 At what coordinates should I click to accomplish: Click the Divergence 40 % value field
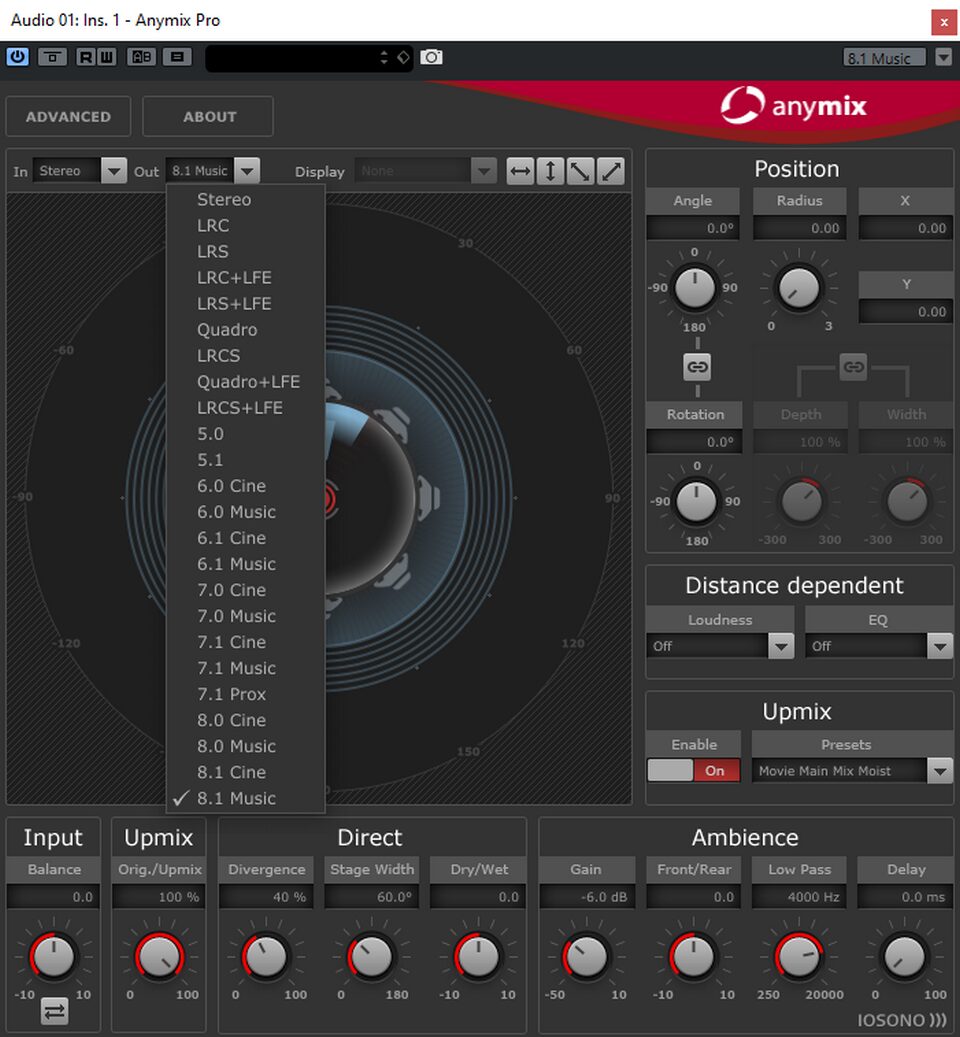tap(266, 897)
